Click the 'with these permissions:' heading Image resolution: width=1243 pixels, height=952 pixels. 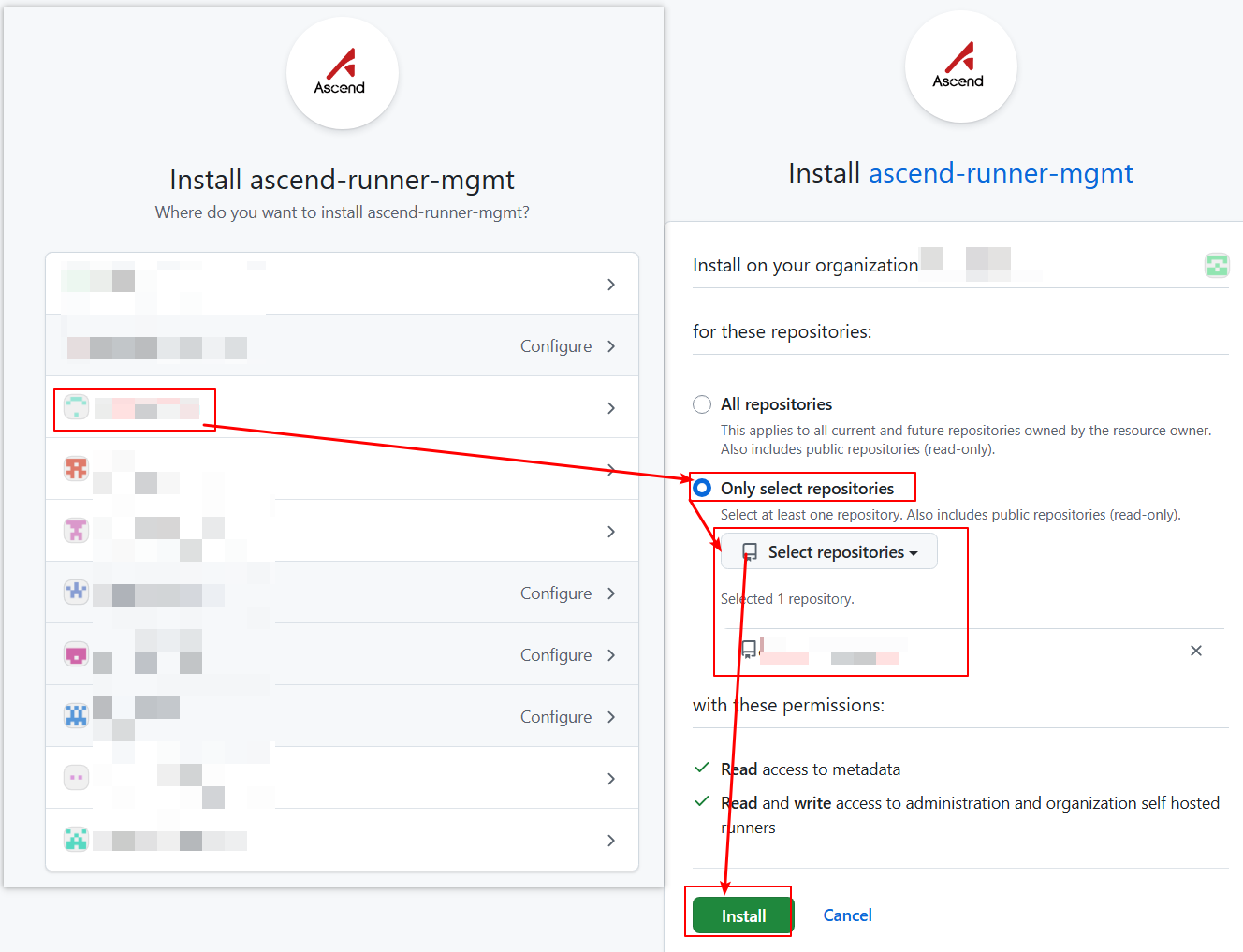pyautogui.click(x=788, y=705)
